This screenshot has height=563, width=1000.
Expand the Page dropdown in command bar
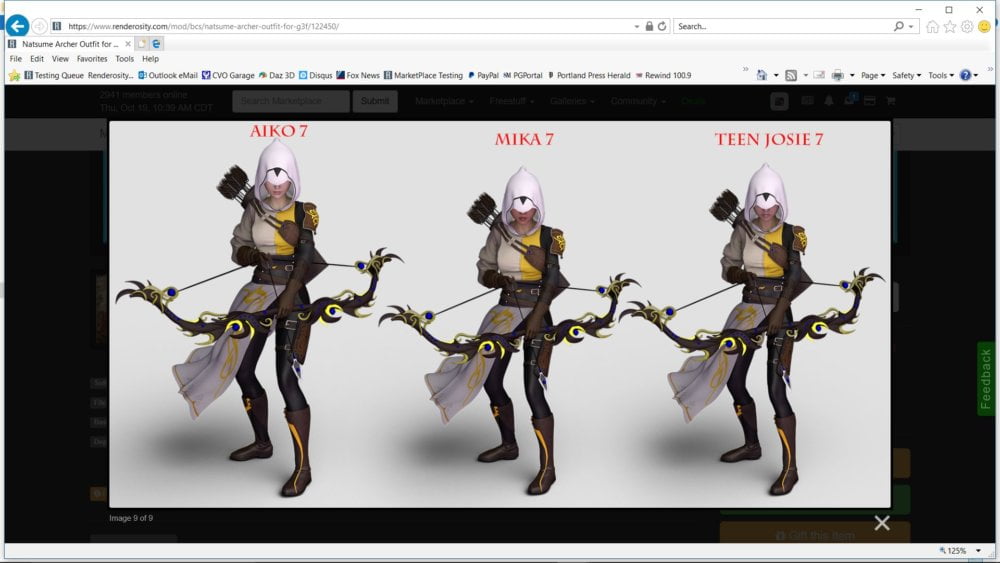pos(872,75)
